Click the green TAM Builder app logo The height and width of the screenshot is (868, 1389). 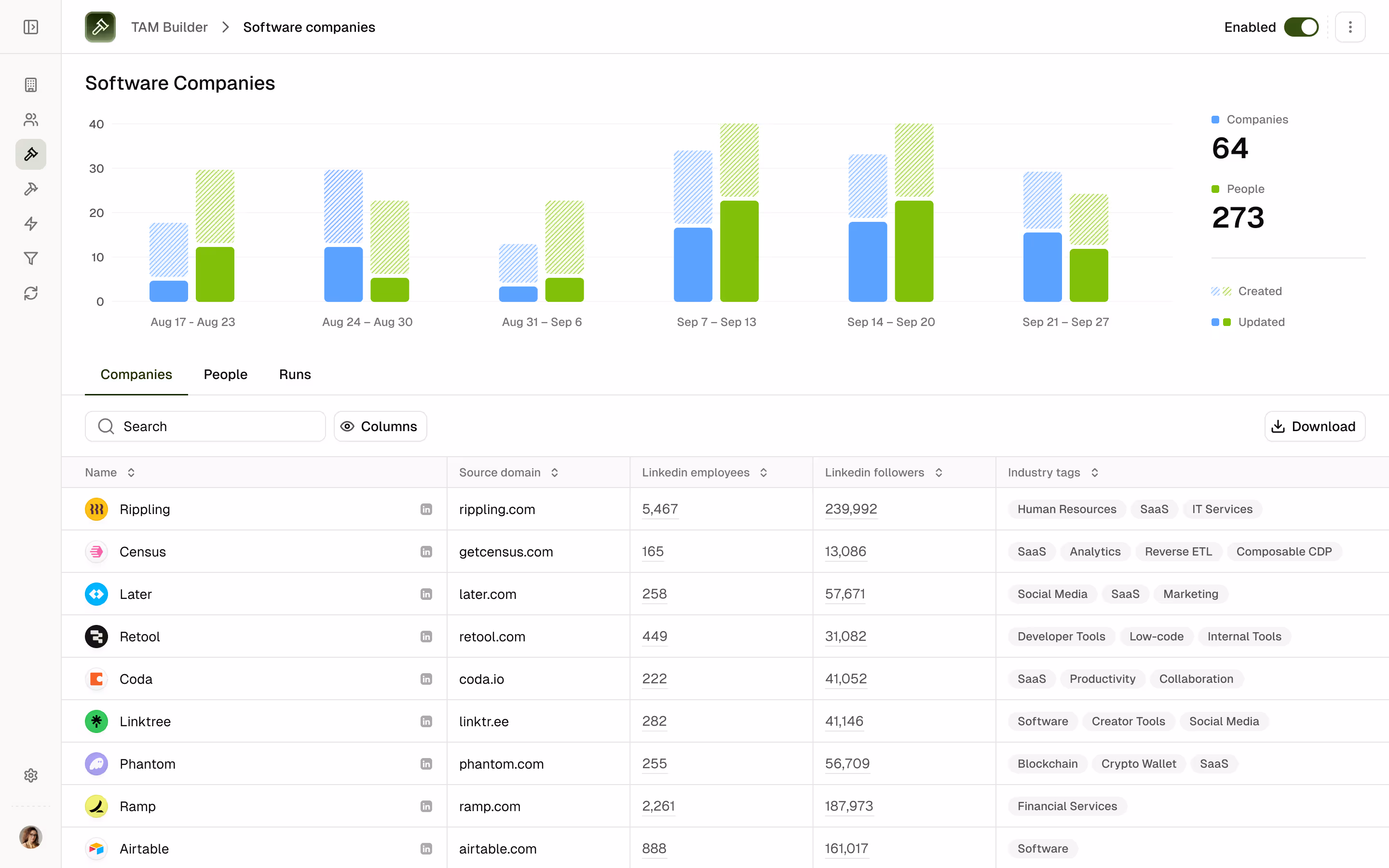coord(100,27)
